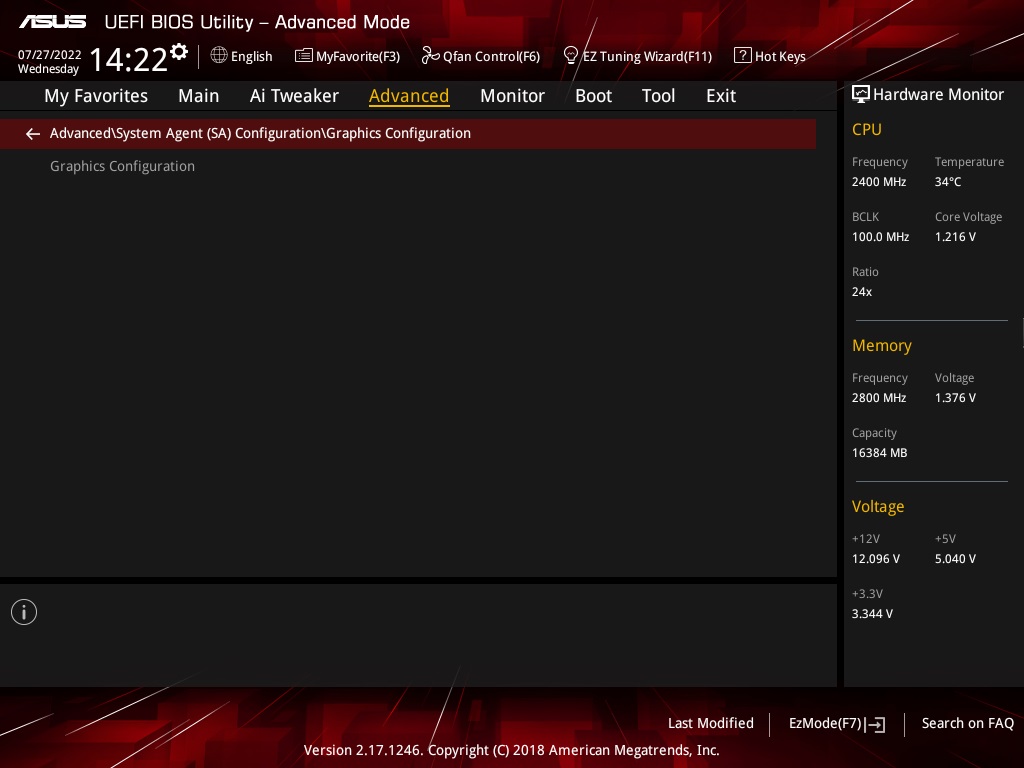
Task: Open the MyFavorite list icon
Action: [304, 56]
